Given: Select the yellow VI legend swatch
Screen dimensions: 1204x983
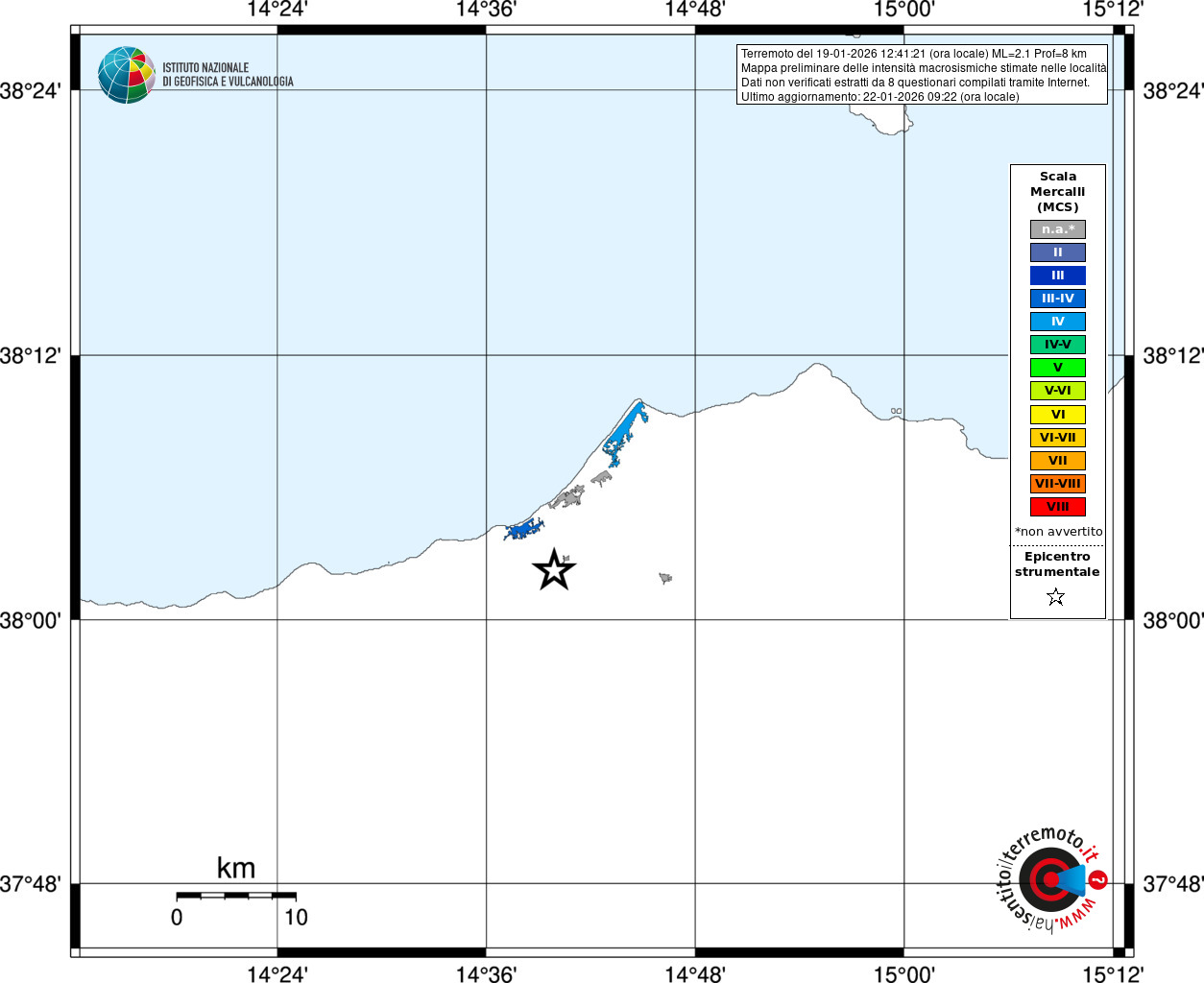Looking at the screenshot, I should (x=1058, y=415).
